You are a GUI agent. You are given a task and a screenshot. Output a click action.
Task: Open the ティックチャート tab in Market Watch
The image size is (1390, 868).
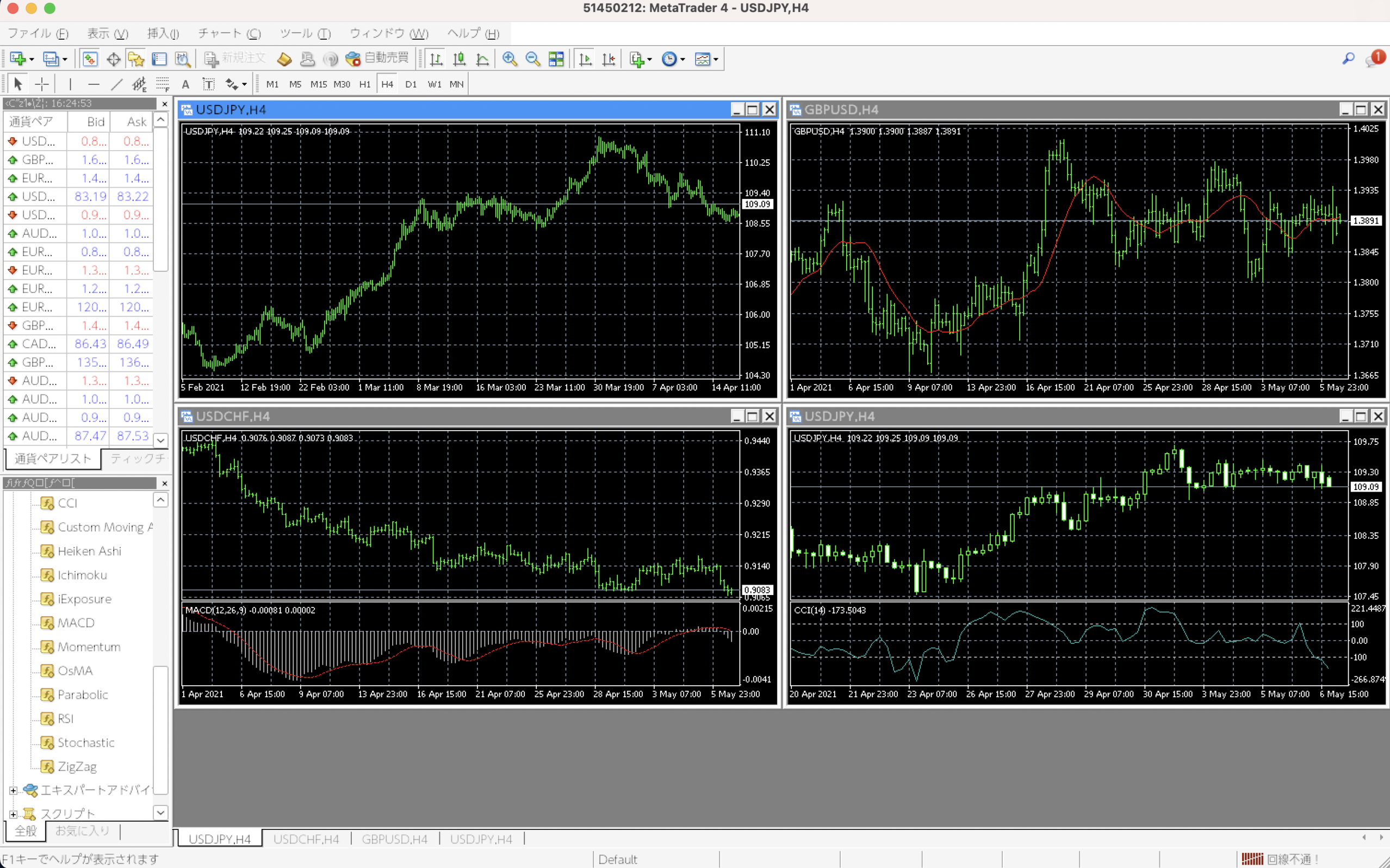[x=137, y=458]
